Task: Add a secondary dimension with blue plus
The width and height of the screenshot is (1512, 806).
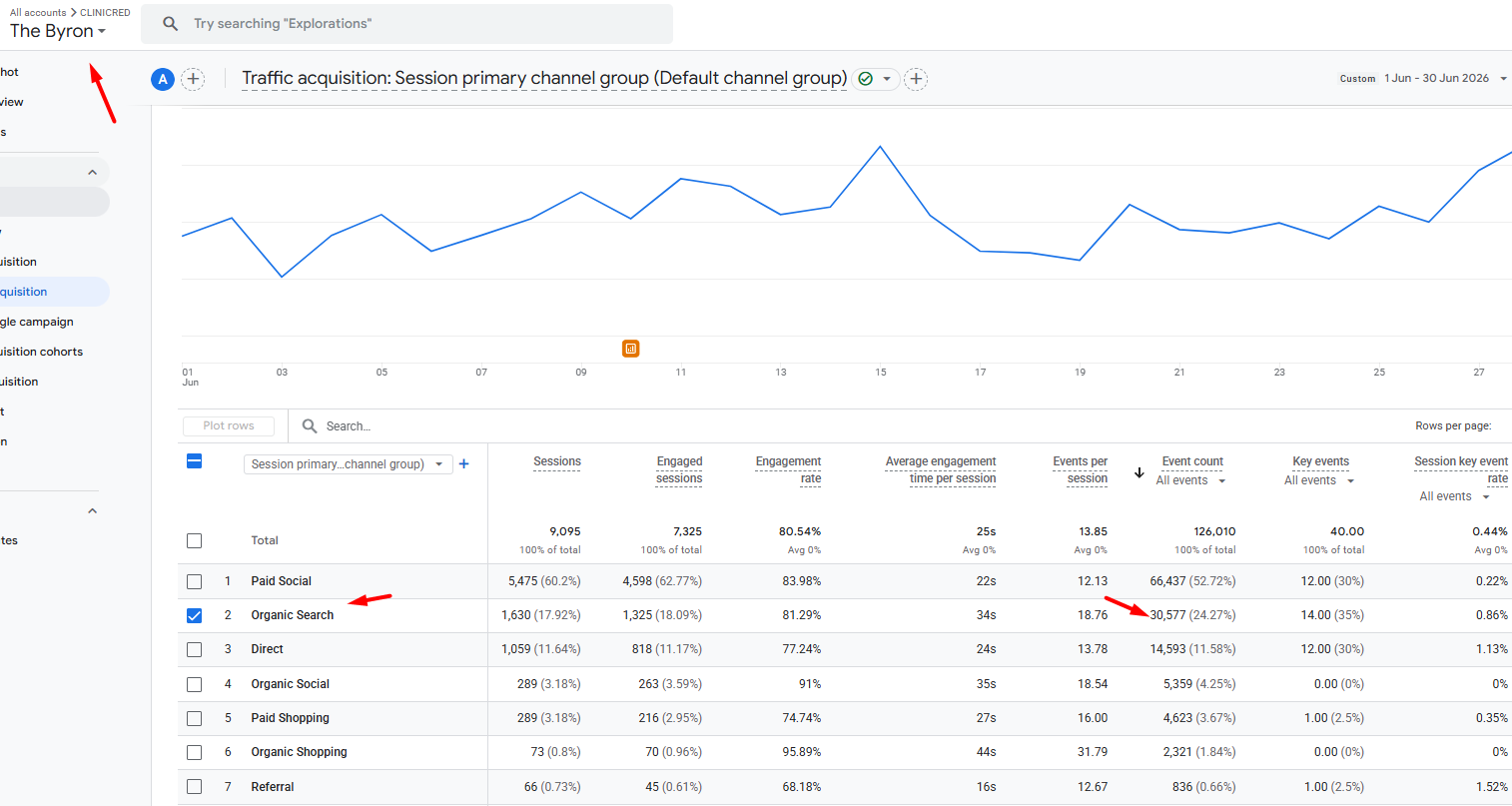Action: click(463, 463)
